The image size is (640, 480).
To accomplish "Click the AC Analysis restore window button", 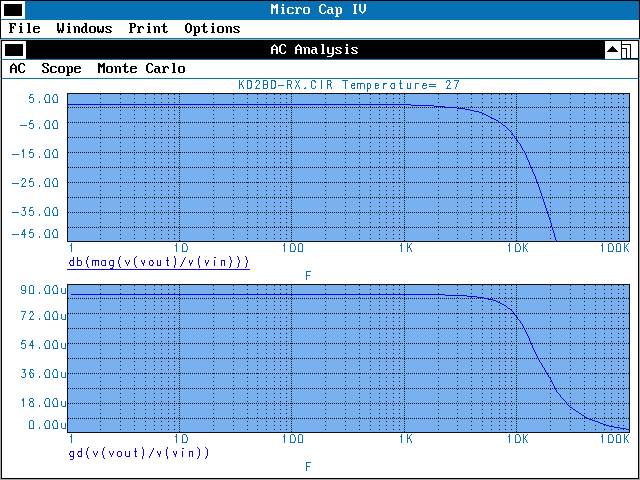I will 629,50.
